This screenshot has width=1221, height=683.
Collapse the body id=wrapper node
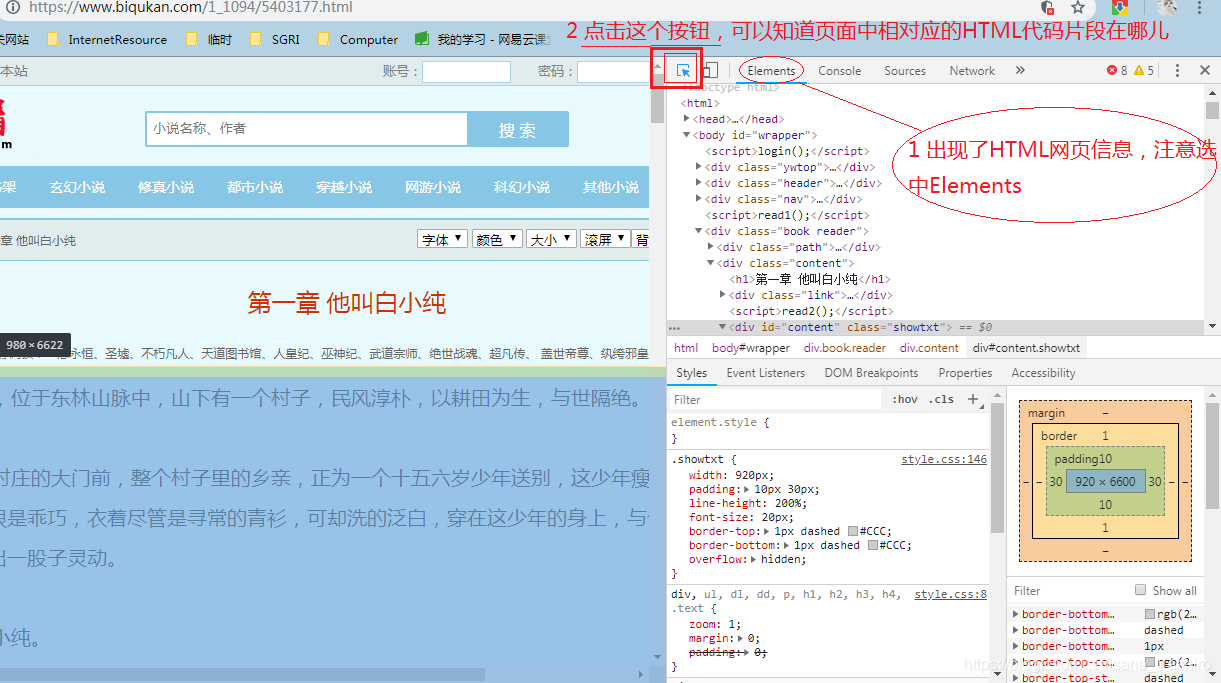pyautogui.click(x=686, y=134)
